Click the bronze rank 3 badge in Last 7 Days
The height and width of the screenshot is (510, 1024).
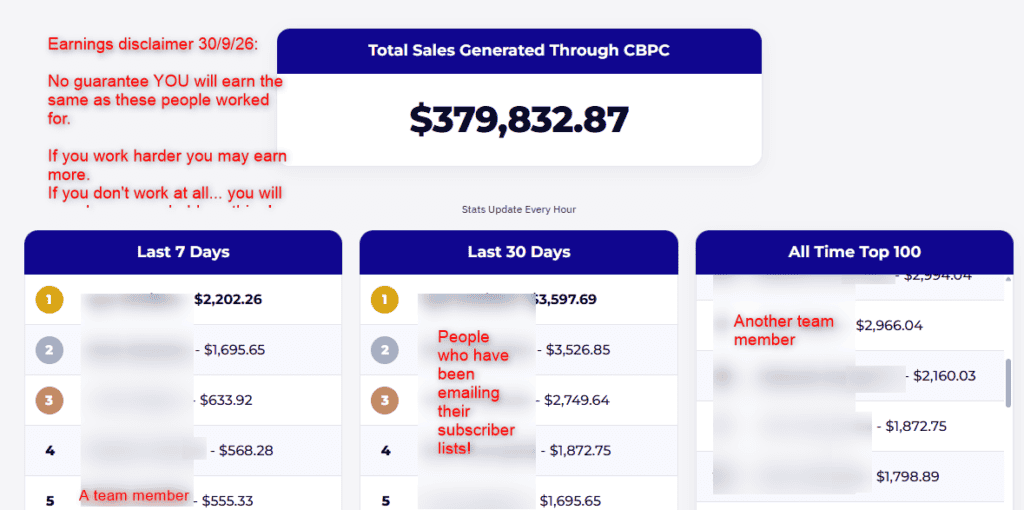point(49,400)
